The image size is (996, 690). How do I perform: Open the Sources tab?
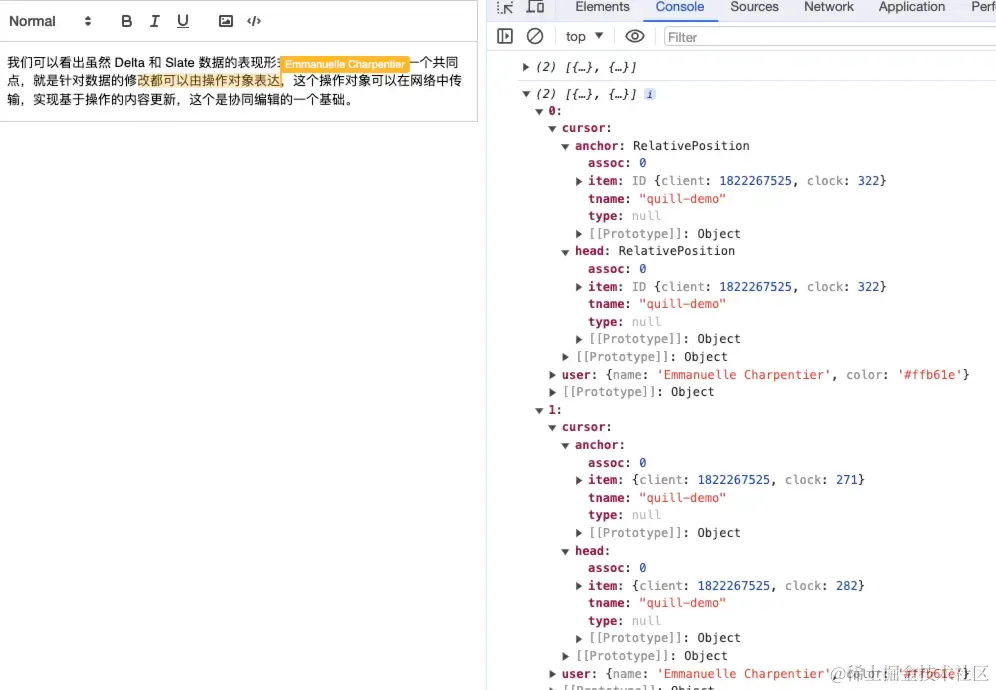pyautogui.click(x=754, y=7)
